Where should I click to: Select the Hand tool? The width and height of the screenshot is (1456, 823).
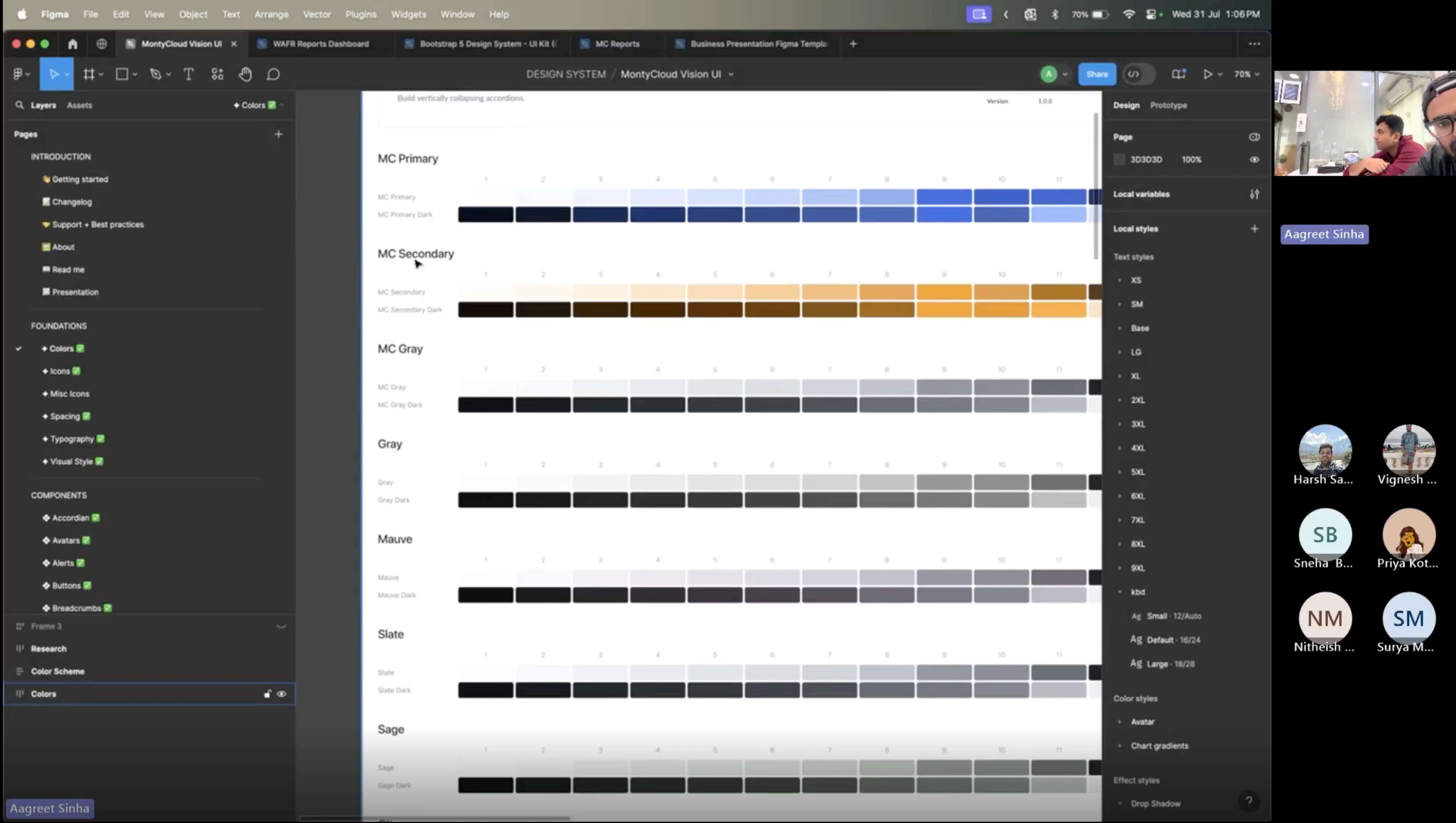(x=245, y=74)
